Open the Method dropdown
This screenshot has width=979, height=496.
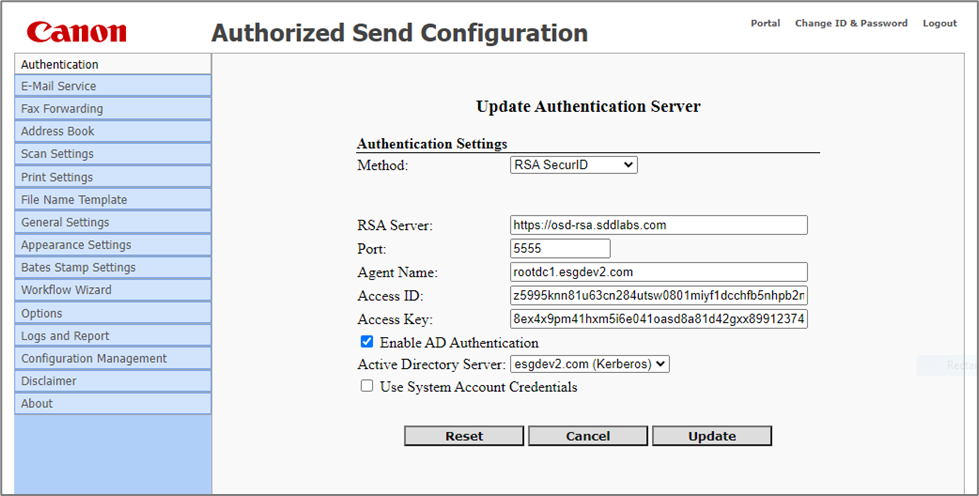pos(573,165)
